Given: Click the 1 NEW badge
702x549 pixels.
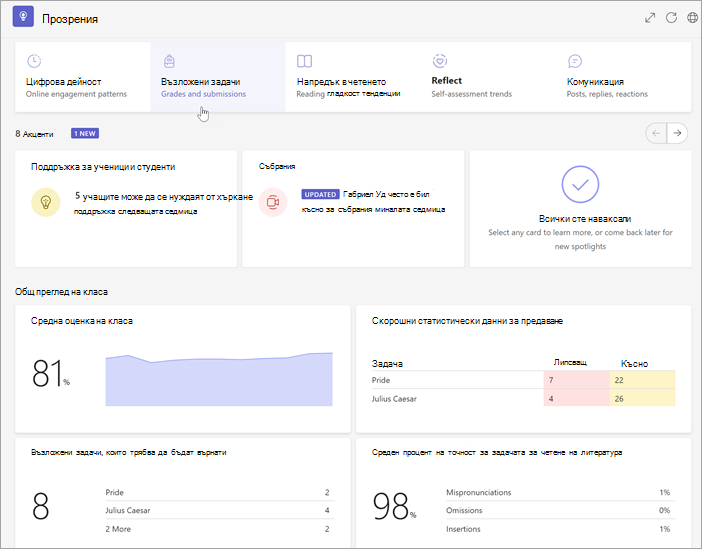Looking at the screenshot, I should click(x=85, y=133).
